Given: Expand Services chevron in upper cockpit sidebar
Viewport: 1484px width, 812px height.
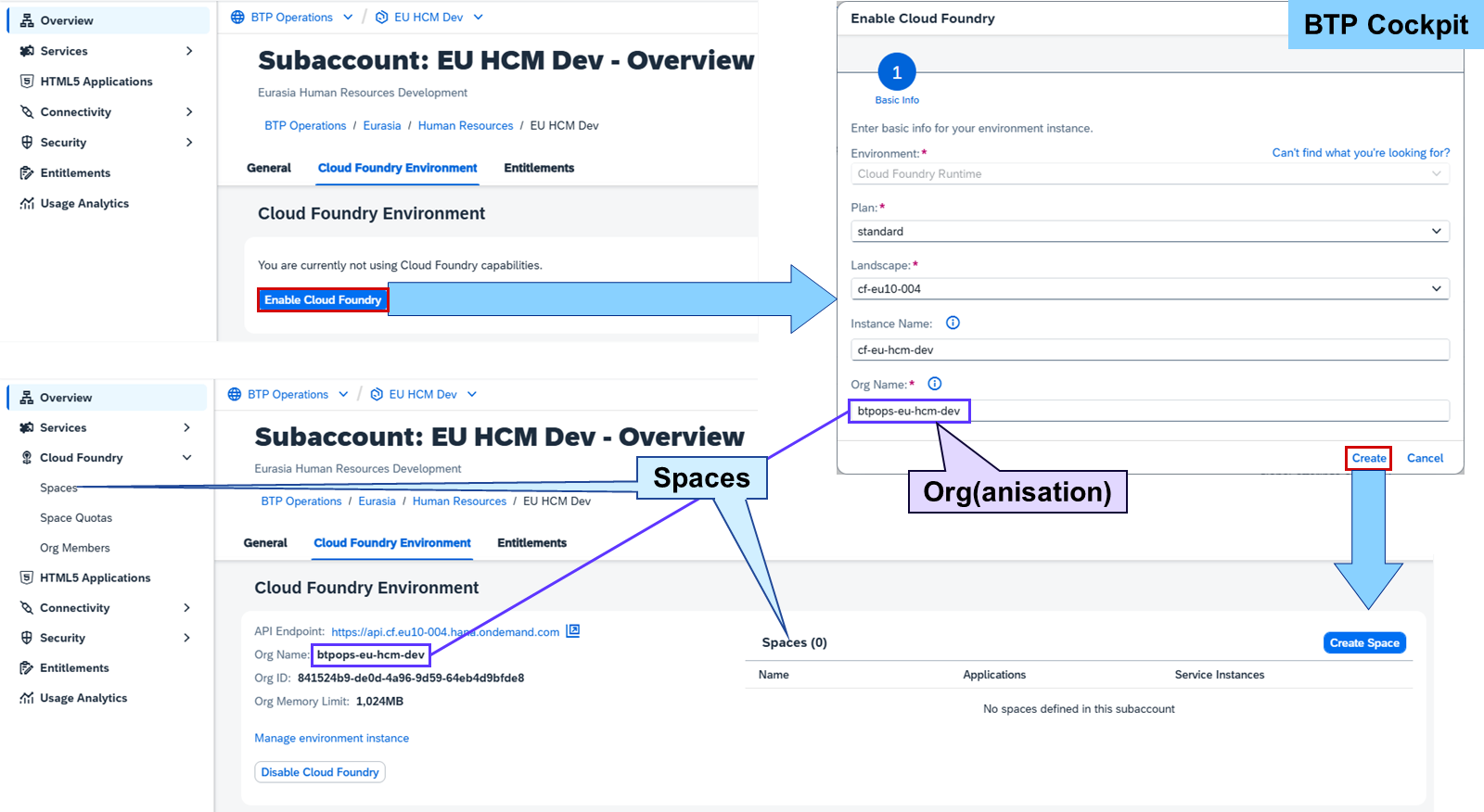Looking at the screenshot, I should (189, 51).
